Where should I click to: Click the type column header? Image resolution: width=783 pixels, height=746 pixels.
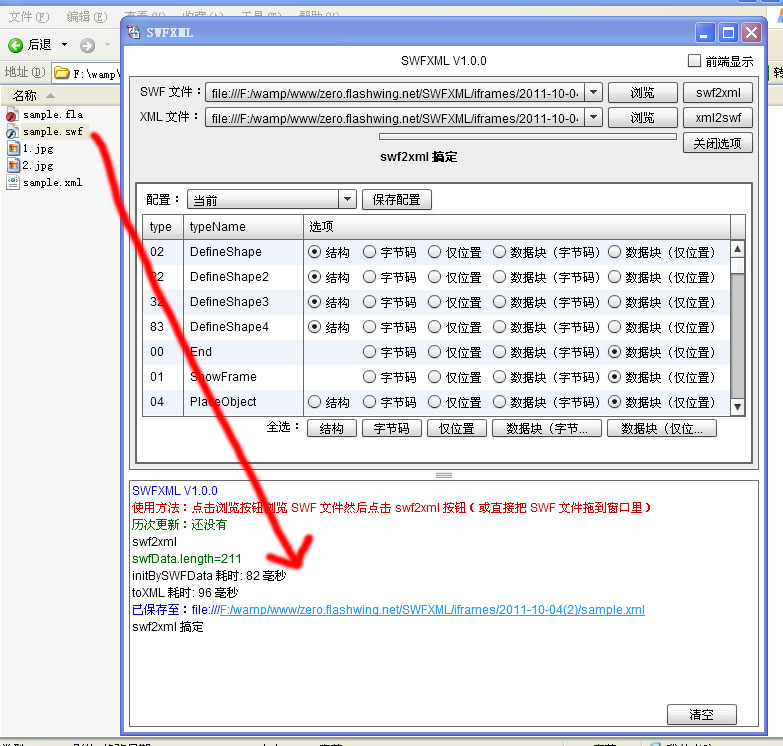[163, 227]
